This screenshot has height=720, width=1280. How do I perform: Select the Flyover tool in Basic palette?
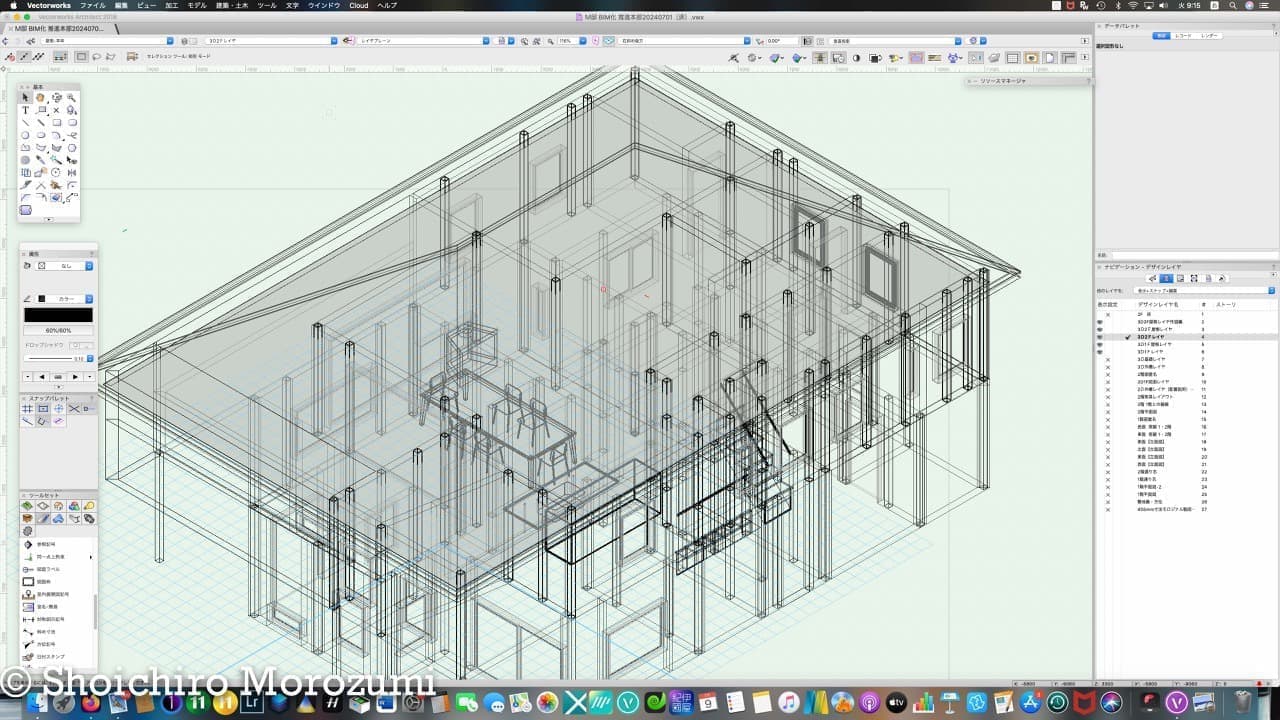[x=57, y=98]
